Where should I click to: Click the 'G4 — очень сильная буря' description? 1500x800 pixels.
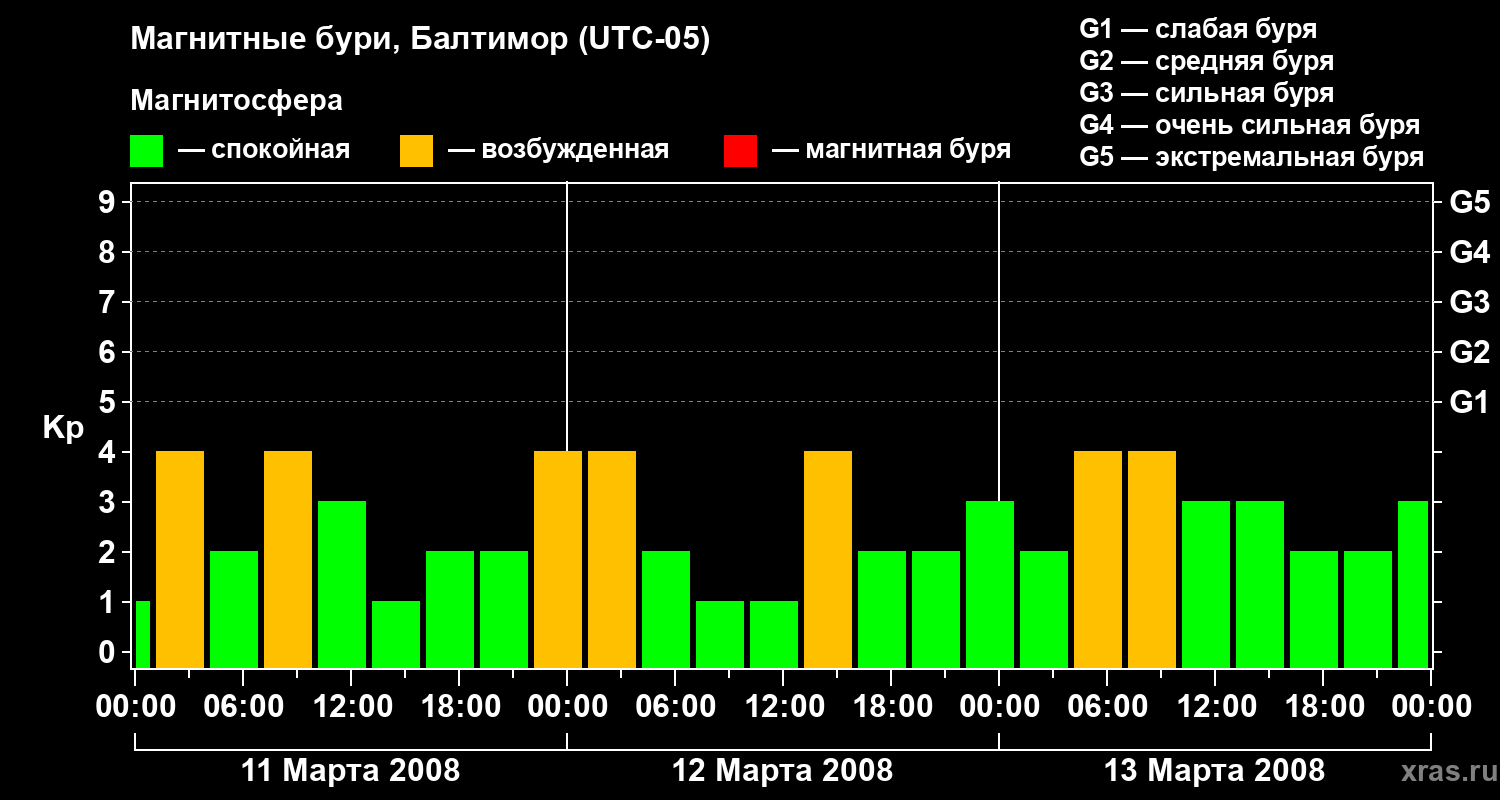[x=1250, y=125]
